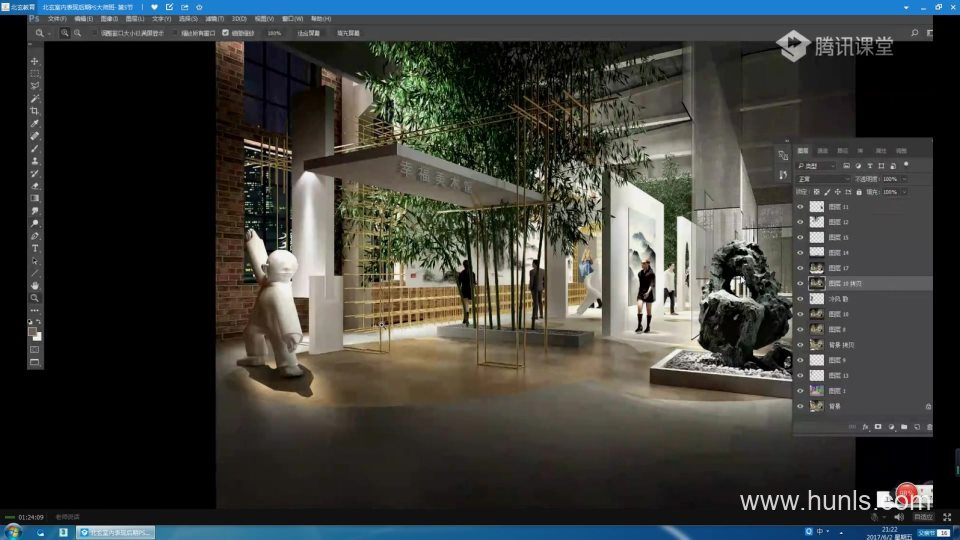Open fill 填充 slider arrow

(x=904, y=192)
